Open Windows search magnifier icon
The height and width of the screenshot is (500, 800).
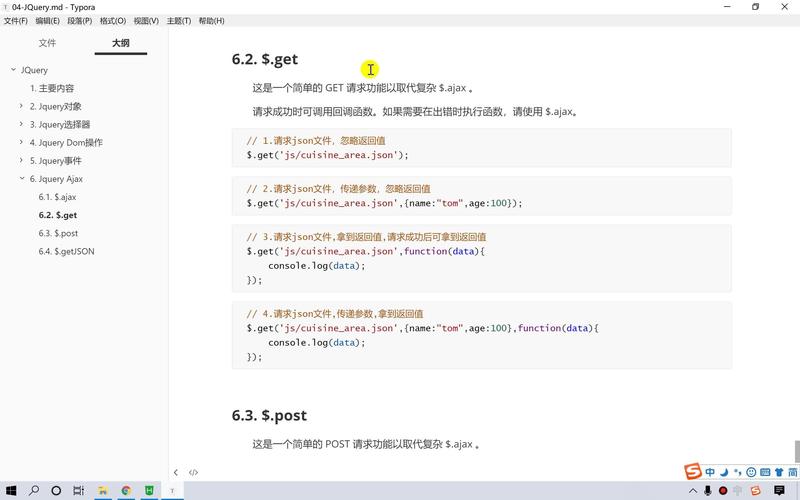click(34, 491)
